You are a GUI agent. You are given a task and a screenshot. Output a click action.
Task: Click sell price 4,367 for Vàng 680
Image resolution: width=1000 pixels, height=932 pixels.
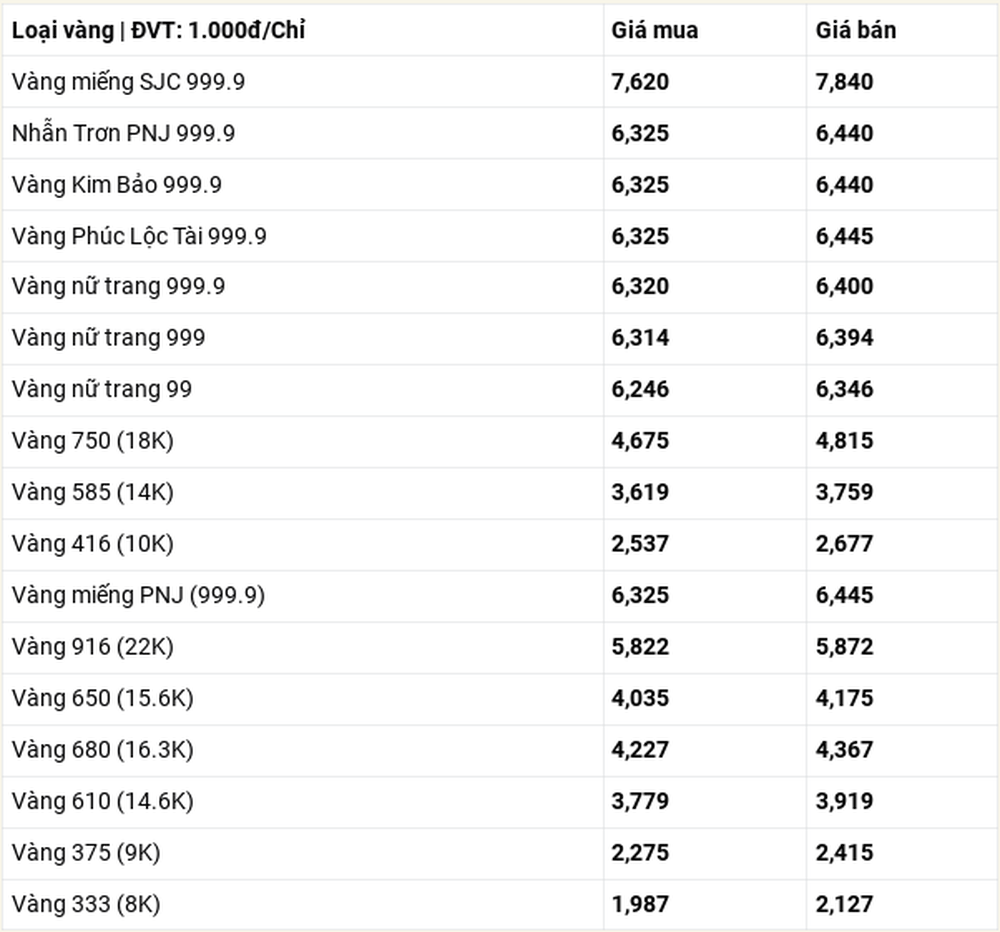pos(844,750)
